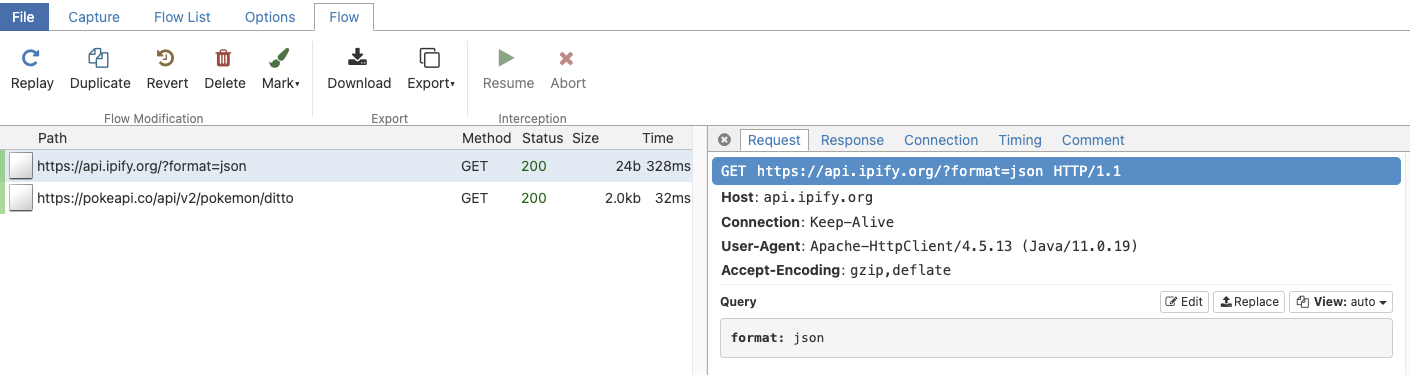The height and width of the screenshot is (375, 1410).
Task: Go to the Options tab
Action: point(270,17)
